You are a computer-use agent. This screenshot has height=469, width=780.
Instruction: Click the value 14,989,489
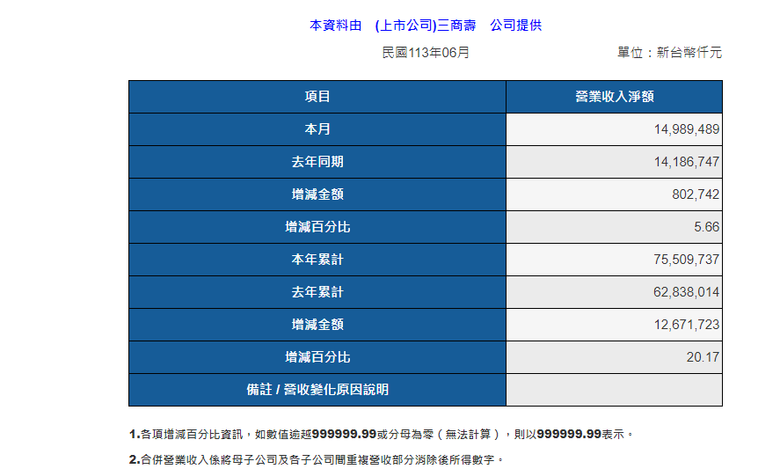686,129
